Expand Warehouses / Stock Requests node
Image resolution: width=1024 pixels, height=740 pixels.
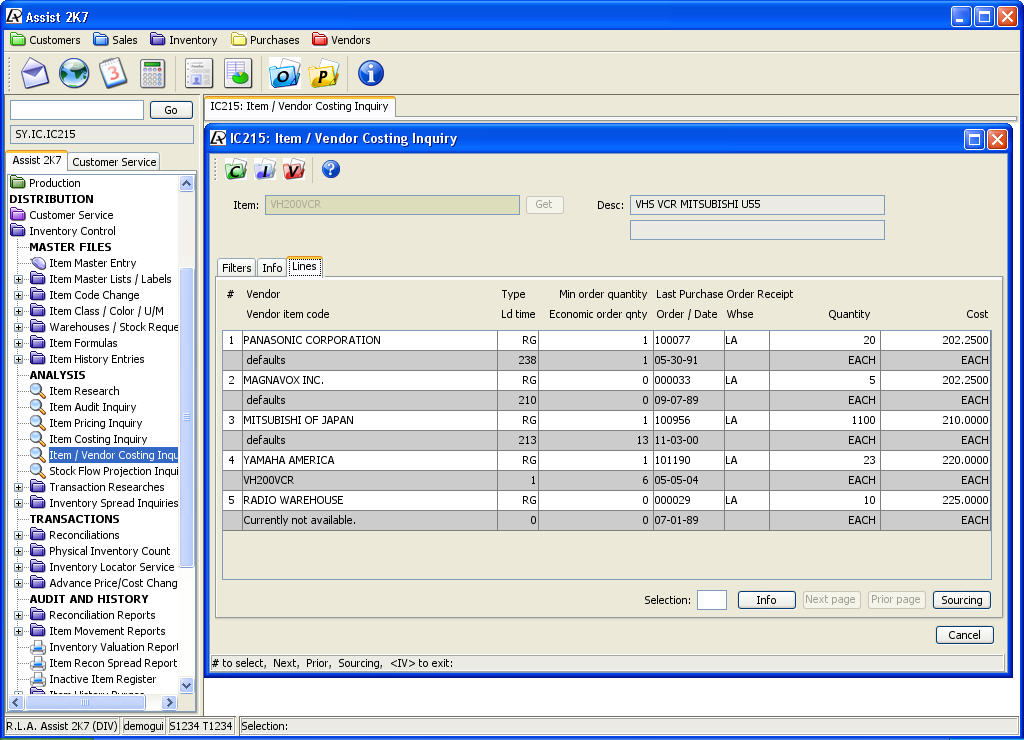(x=18, y=327)
